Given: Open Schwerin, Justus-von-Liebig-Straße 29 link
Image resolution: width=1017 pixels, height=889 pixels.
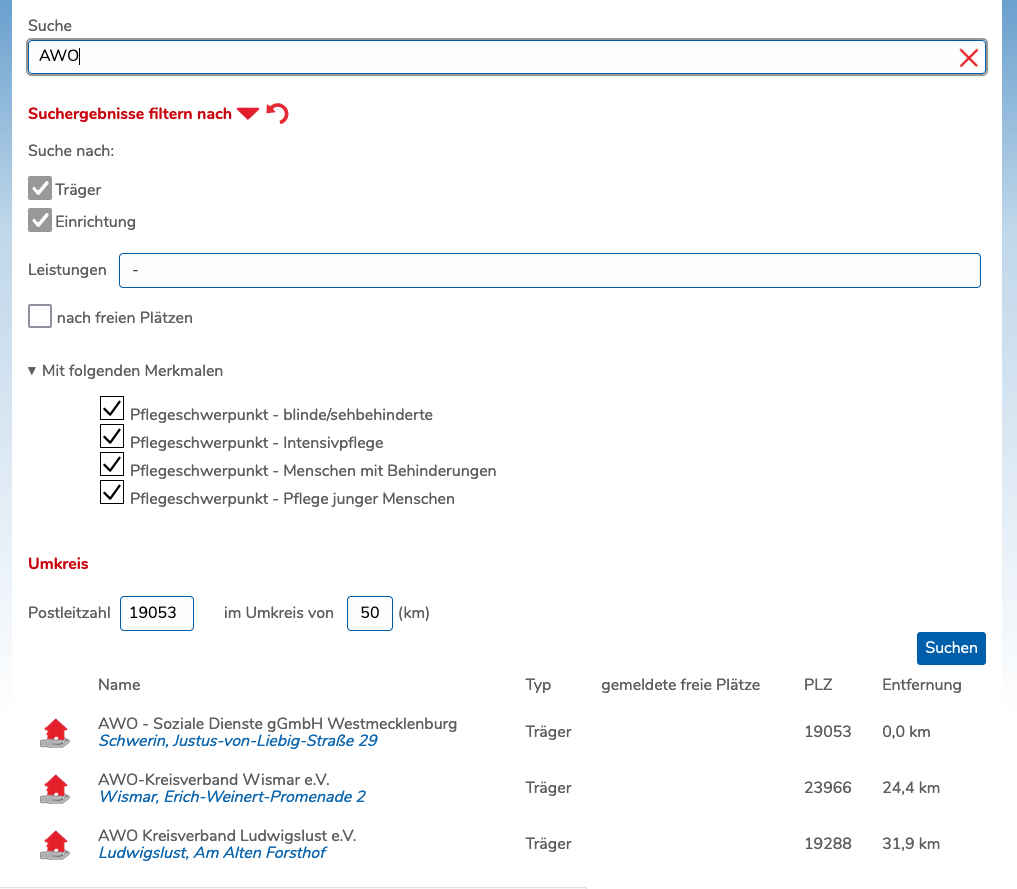Looking at the screenshot, I should [x=238, y=741].
